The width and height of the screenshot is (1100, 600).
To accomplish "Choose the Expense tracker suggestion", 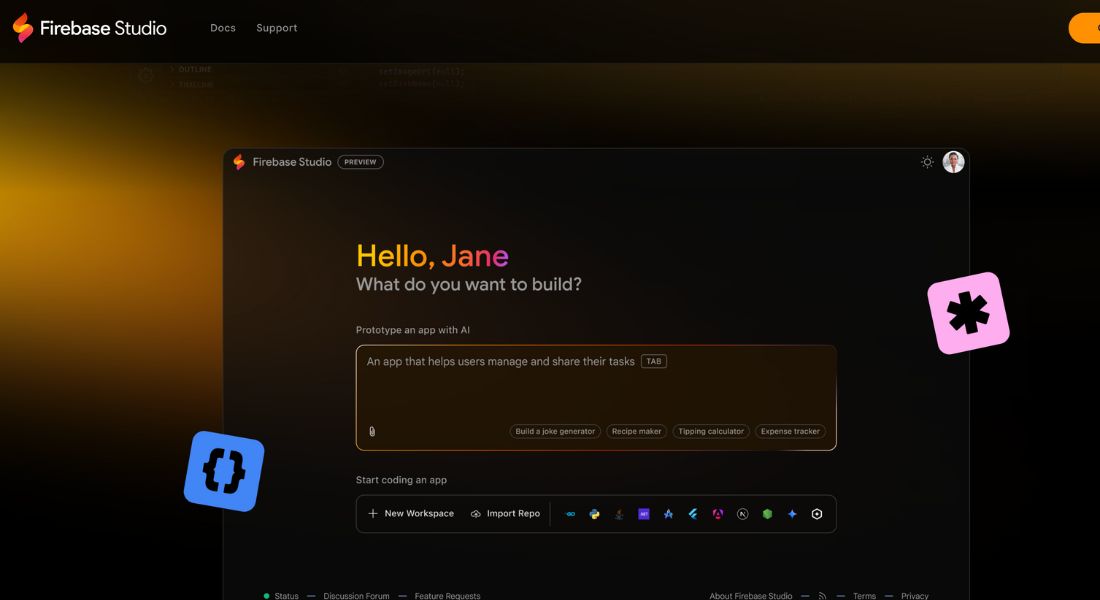I will tap(790, 432).
